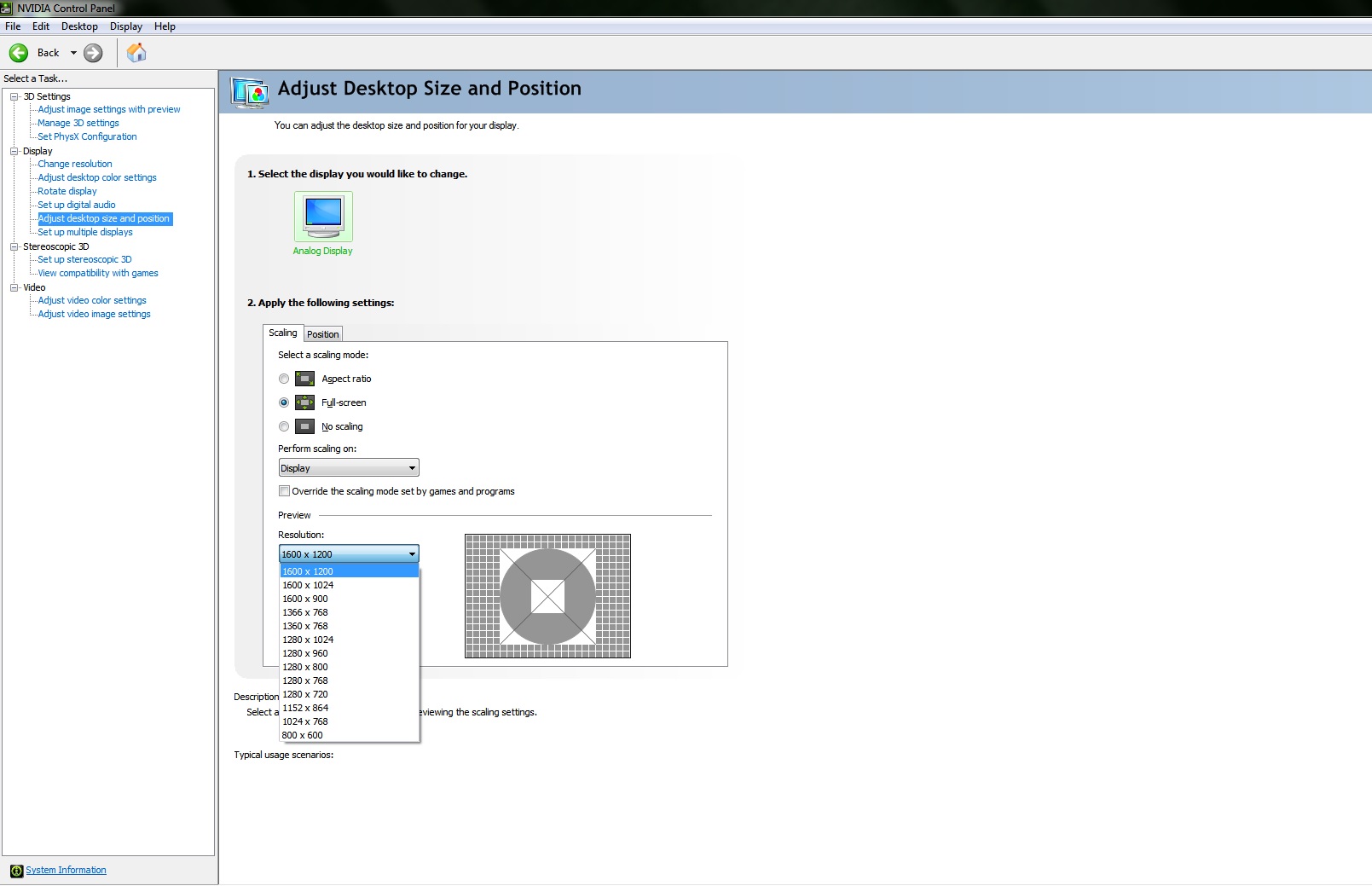Open the Edit menu

coord(41,26)
